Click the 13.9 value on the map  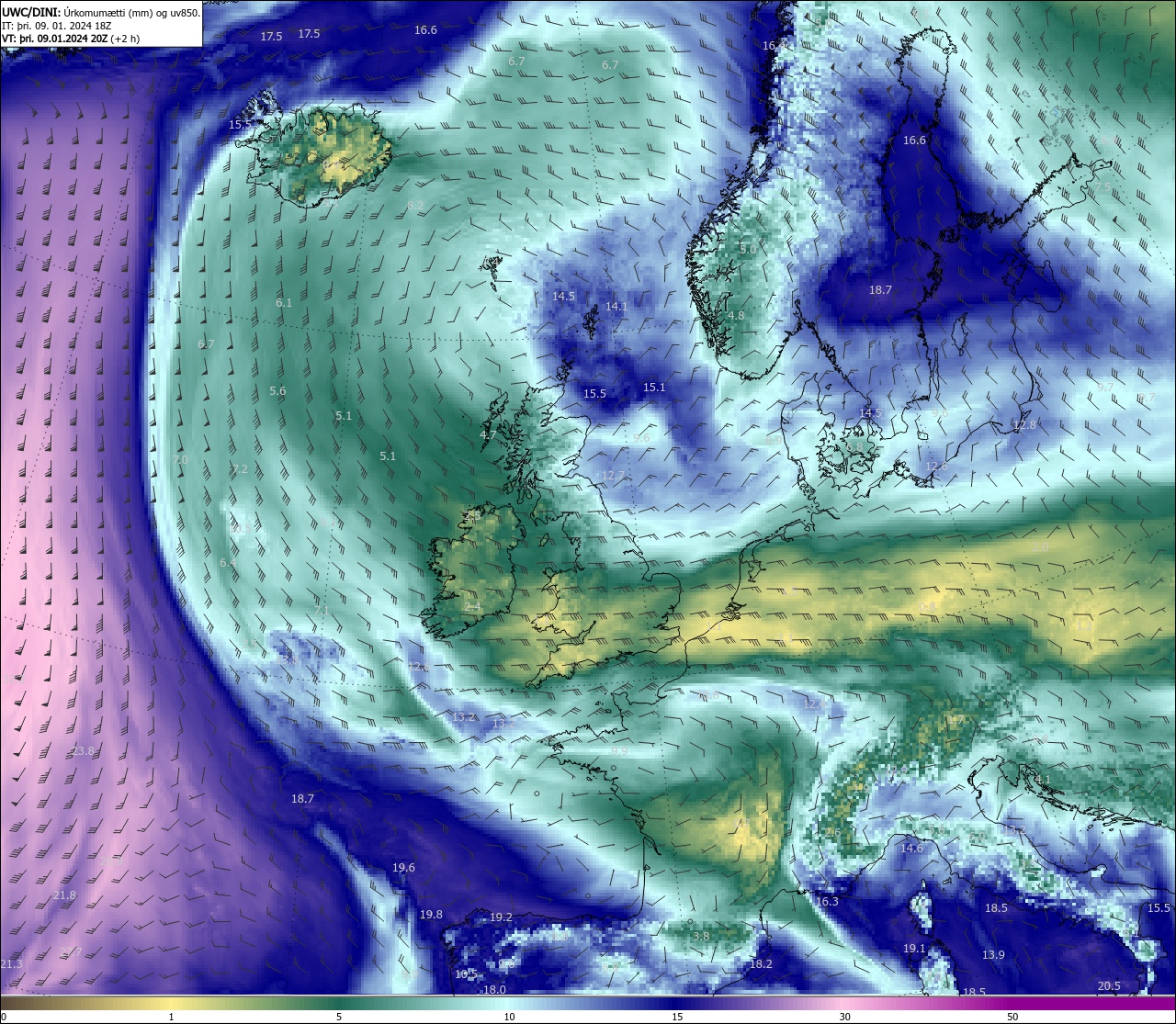[993, 954]
